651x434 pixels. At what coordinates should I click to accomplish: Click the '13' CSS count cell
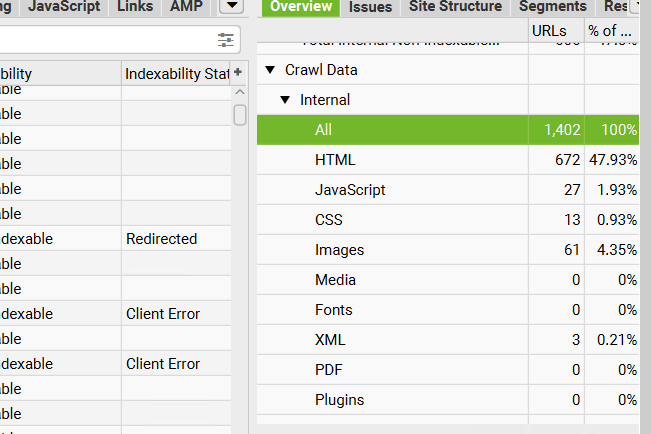click(x=556, y=220)
